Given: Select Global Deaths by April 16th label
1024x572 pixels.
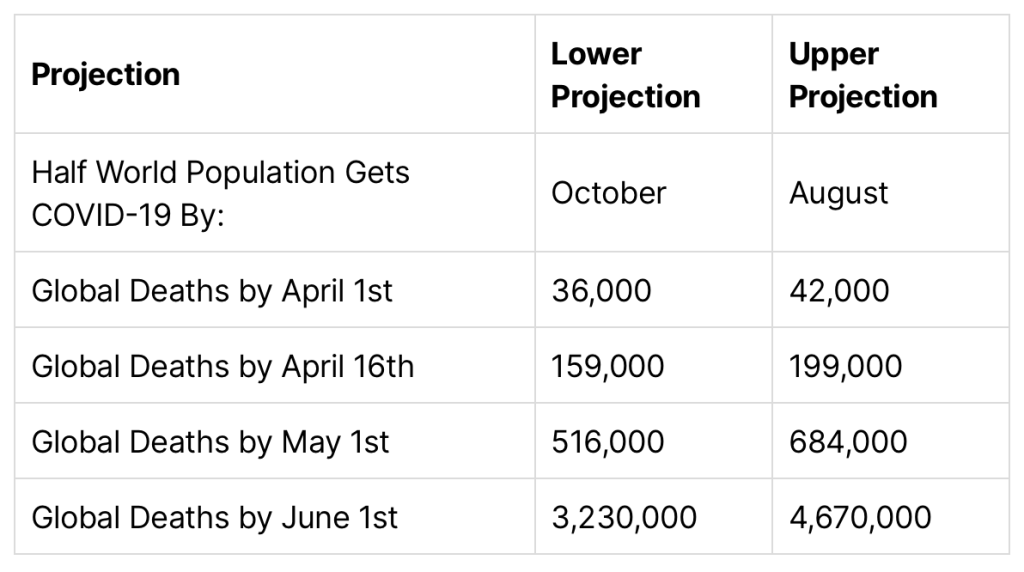Looking at the screenshot, I should (222, 366).
